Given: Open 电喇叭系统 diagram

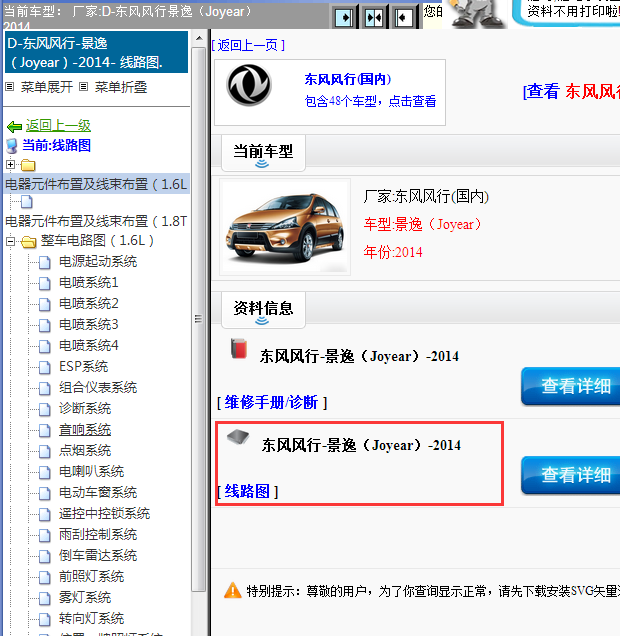Looking at the screenshot, I should tap(91, 471).
